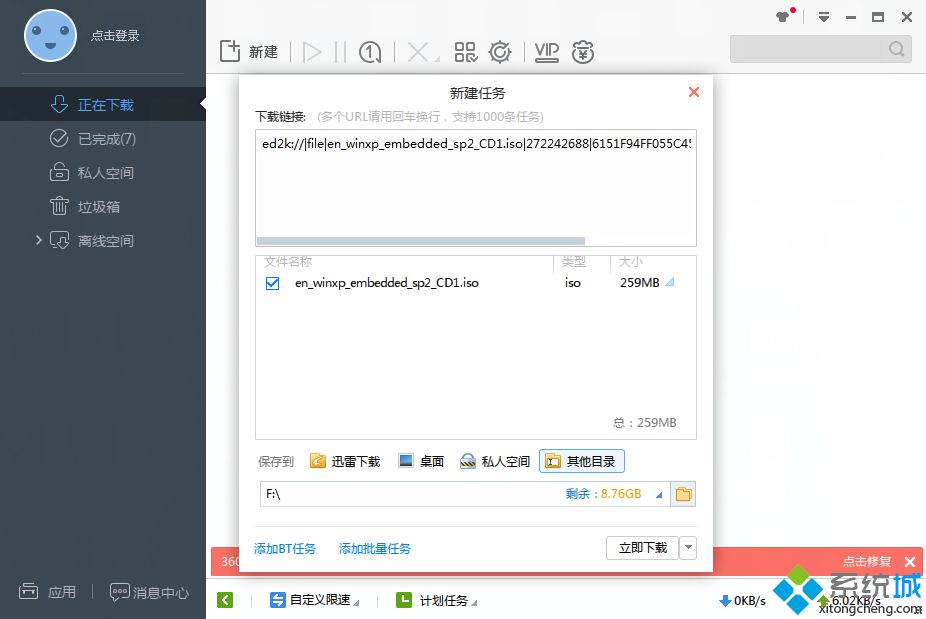Click the scheduled task clock icon
The height and width of the screenshot is (619, 926).
pos(370,52)
